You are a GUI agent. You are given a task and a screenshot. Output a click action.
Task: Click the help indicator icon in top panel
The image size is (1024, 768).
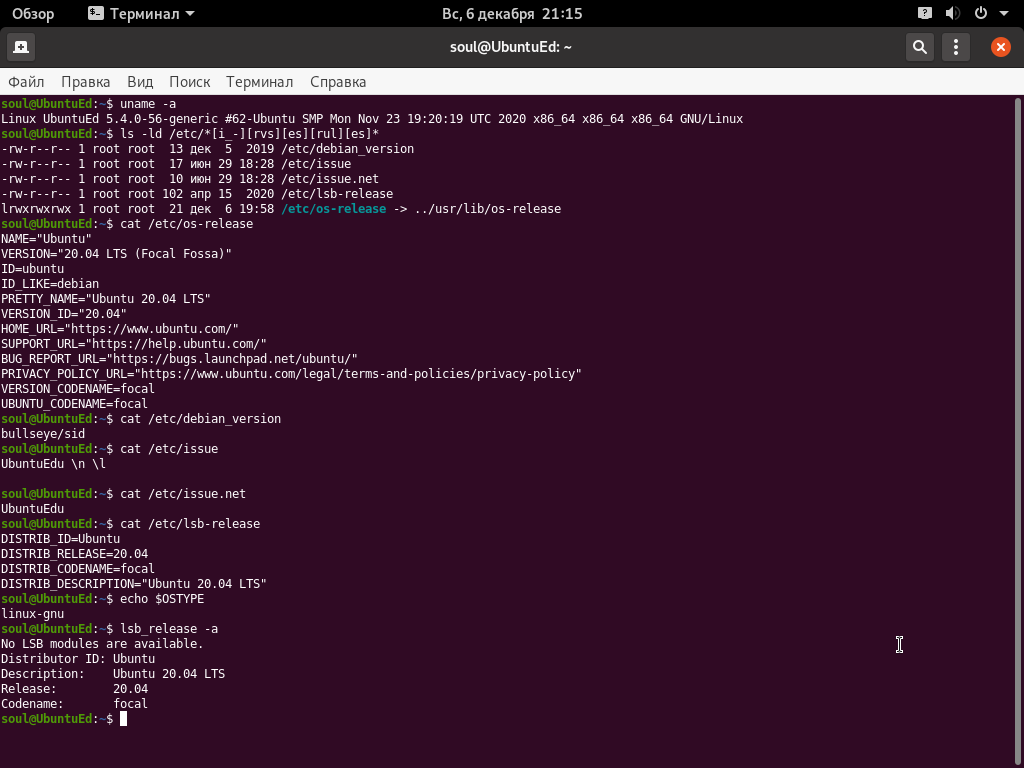pos(925,13)
